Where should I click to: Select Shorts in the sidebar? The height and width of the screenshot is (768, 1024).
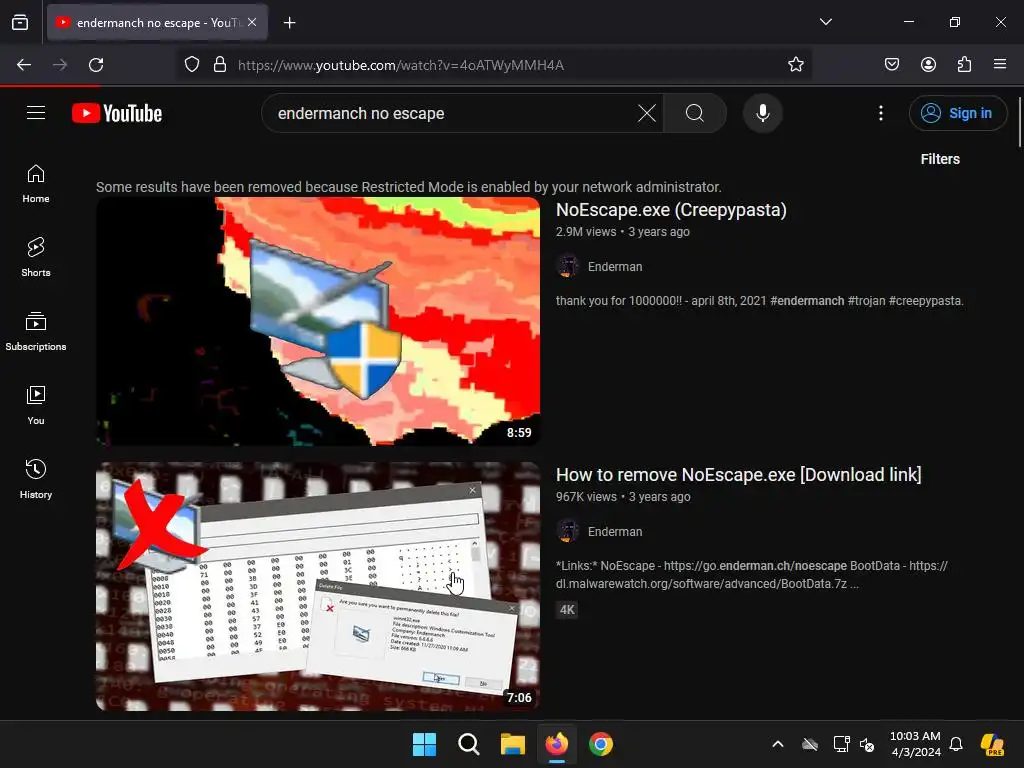click(36, 257)
